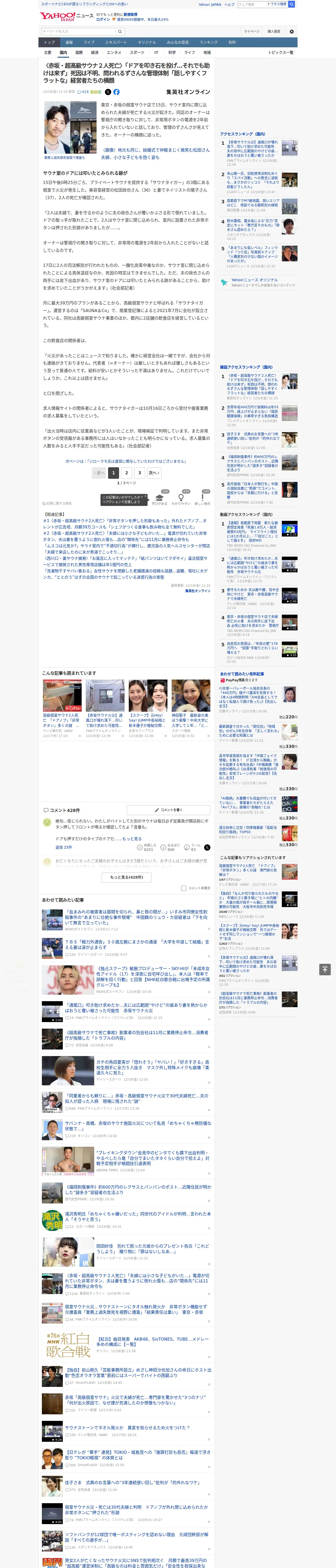Share first comment on X
336x1568 pixels.
pos(207,847)
